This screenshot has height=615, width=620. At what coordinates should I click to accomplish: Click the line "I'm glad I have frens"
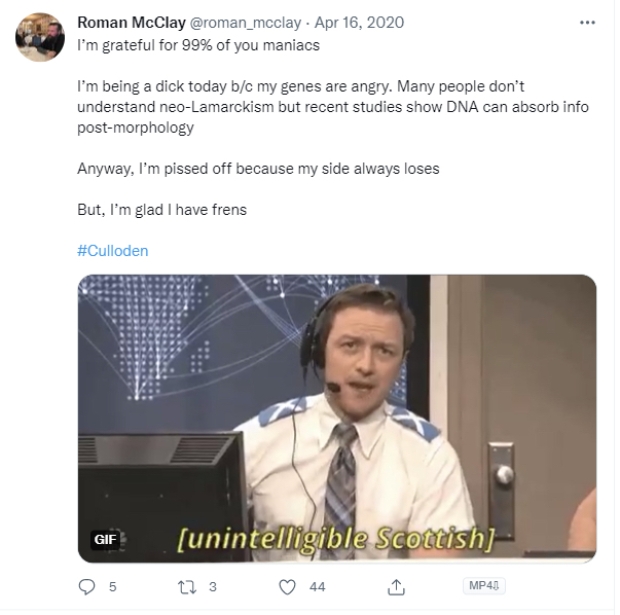162,210
